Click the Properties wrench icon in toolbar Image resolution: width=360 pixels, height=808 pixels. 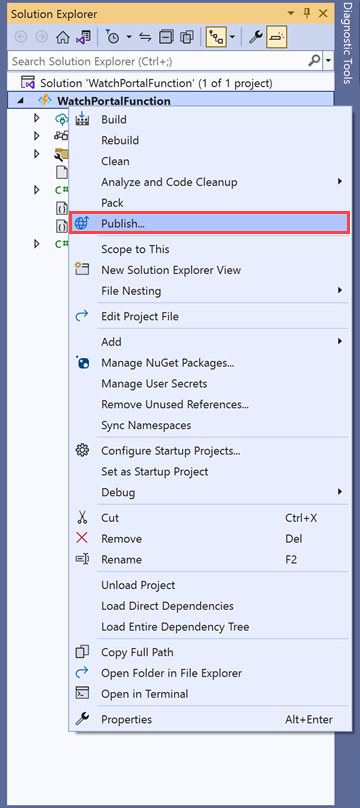click(255, 37)
